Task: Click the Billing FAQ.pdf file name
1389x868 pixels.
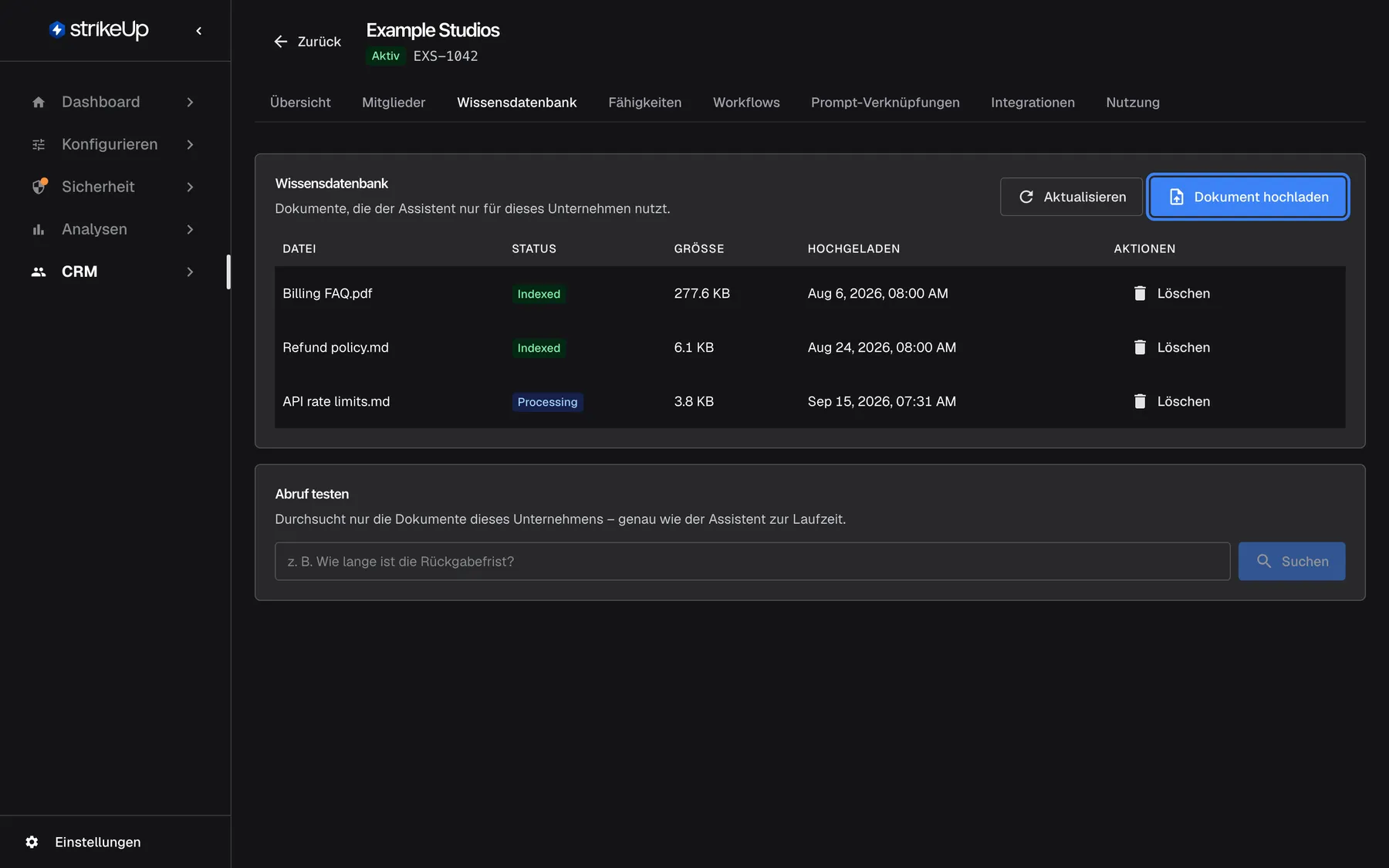Action: [x=327, y=293]
